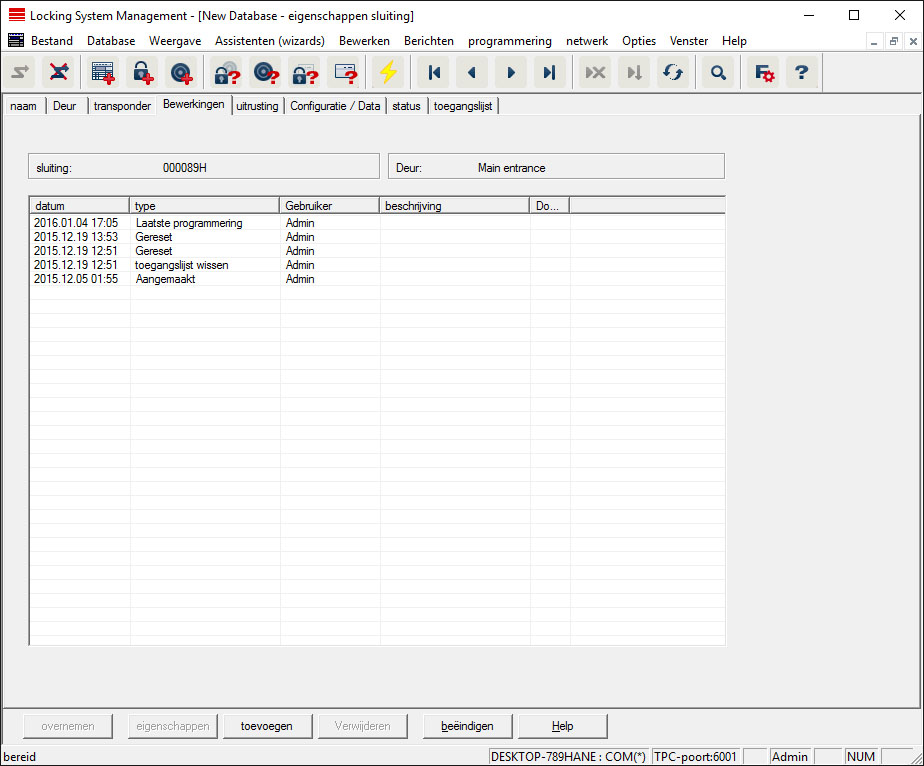Click the question mark help icon
The width and height of the screenshot is (924, 766).
pyautogui.click(x=801, y=73)
